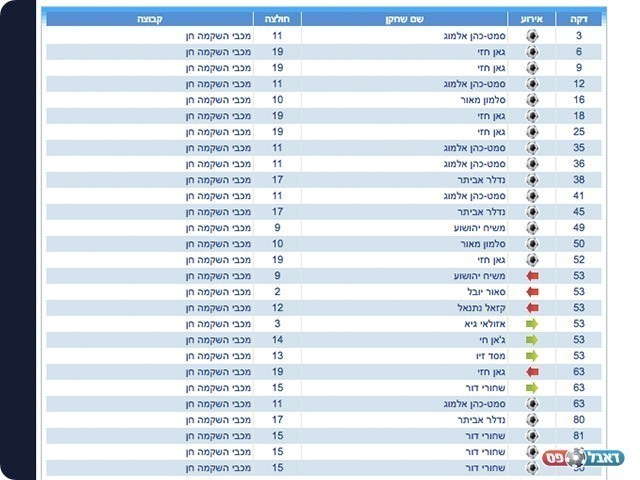The width and height of the screenshot is (640, 480).
Task: Click green substitution arrow for שחורי דור
Action: point(532,387)
